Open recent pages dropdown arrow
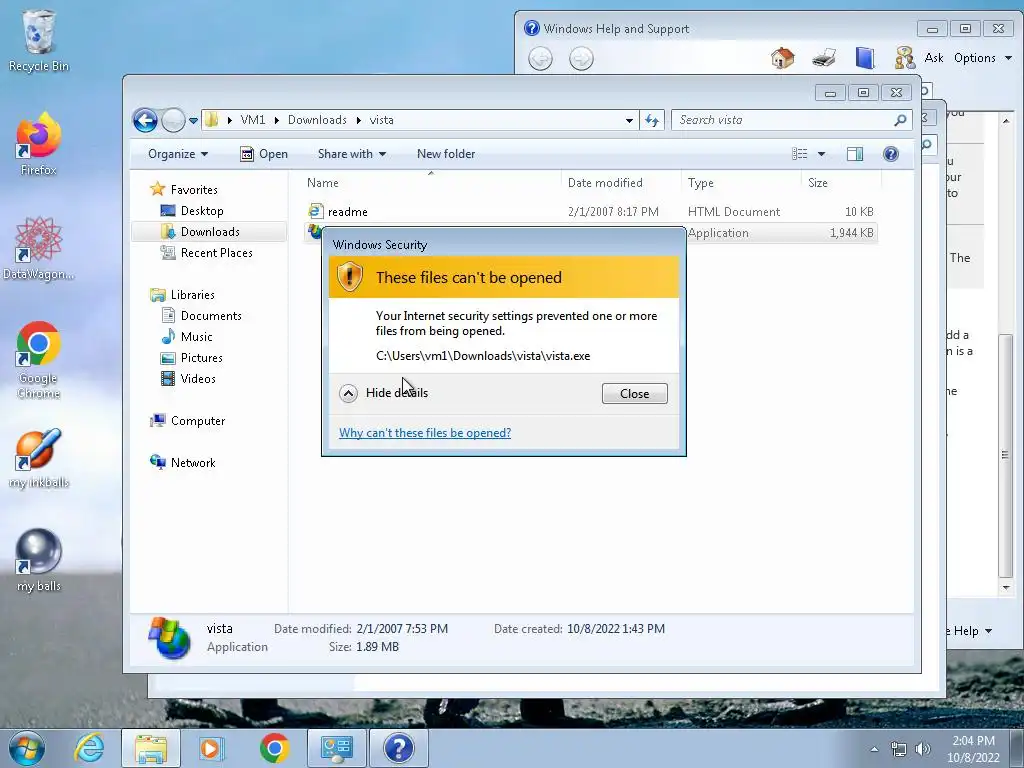The width and height of the screenshot is (1024, 768). tap(193, 121)
